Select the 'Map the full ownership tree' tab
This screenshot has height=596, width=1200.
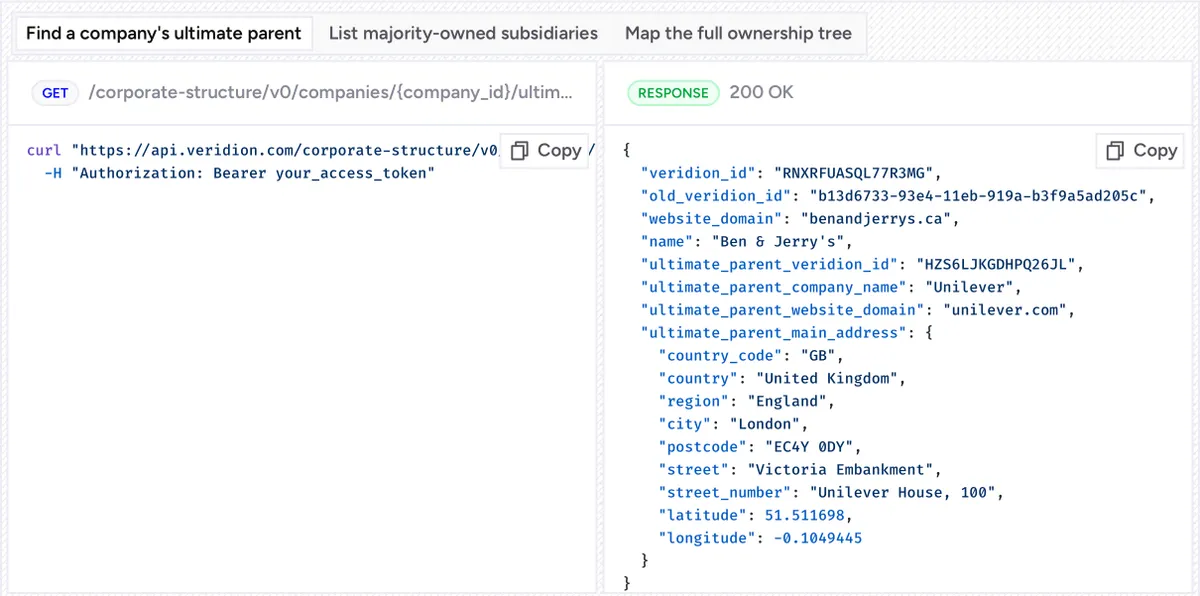738,33
